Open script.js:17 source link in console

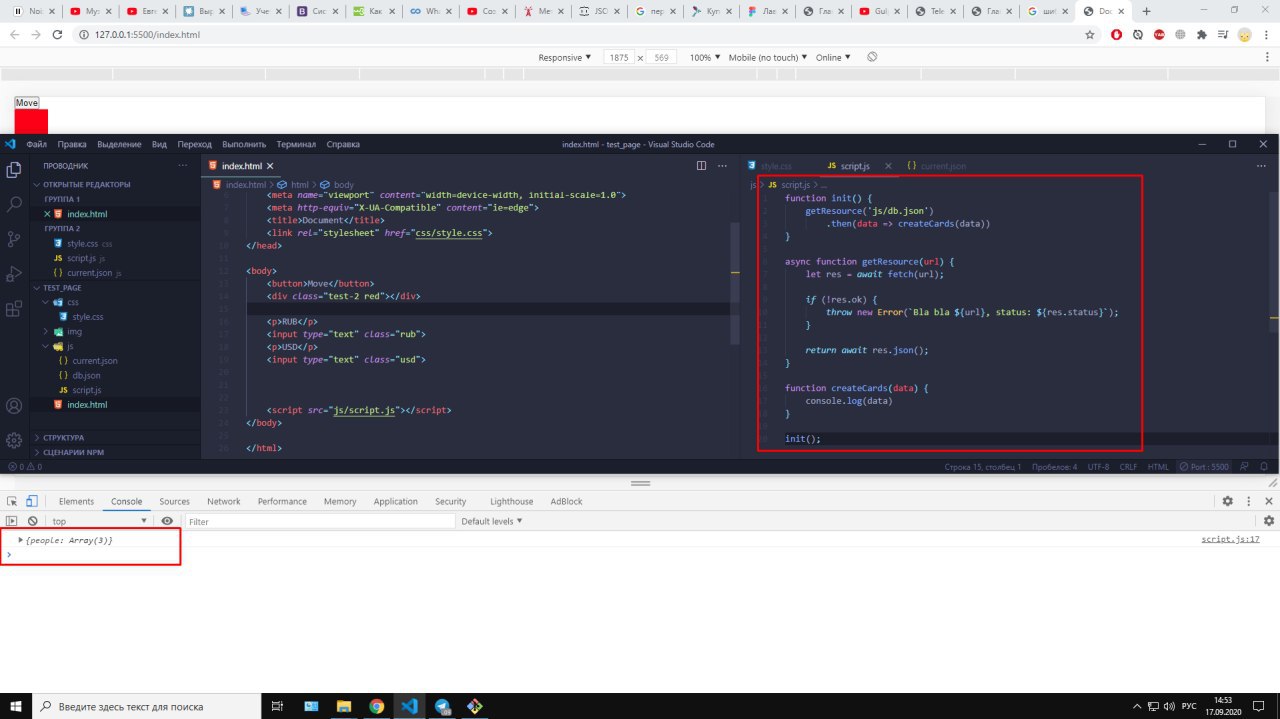tap(1230, 539)
